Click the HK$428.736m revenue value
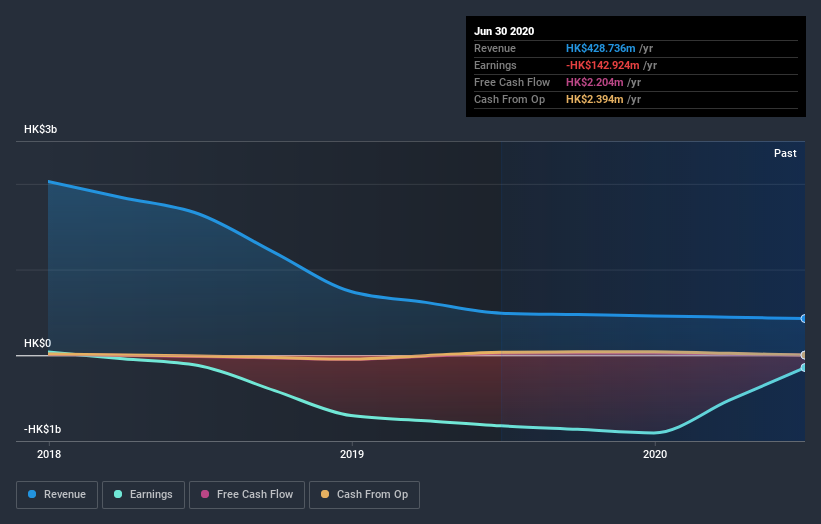The image size is (821, 524). coord(601,48)
